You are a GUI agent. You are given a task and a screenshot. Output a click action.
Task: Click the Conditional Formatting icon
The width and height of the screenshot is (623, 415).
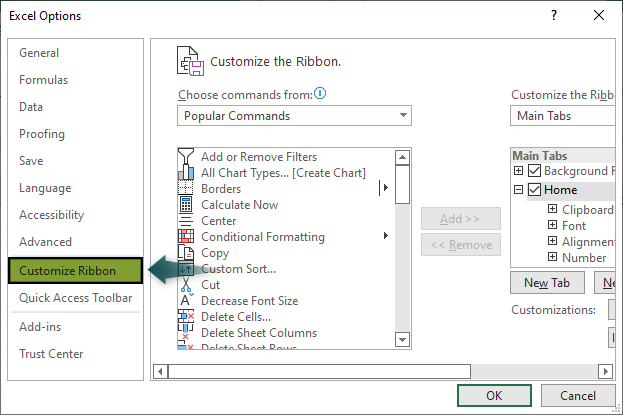click(x=186, y=237)
